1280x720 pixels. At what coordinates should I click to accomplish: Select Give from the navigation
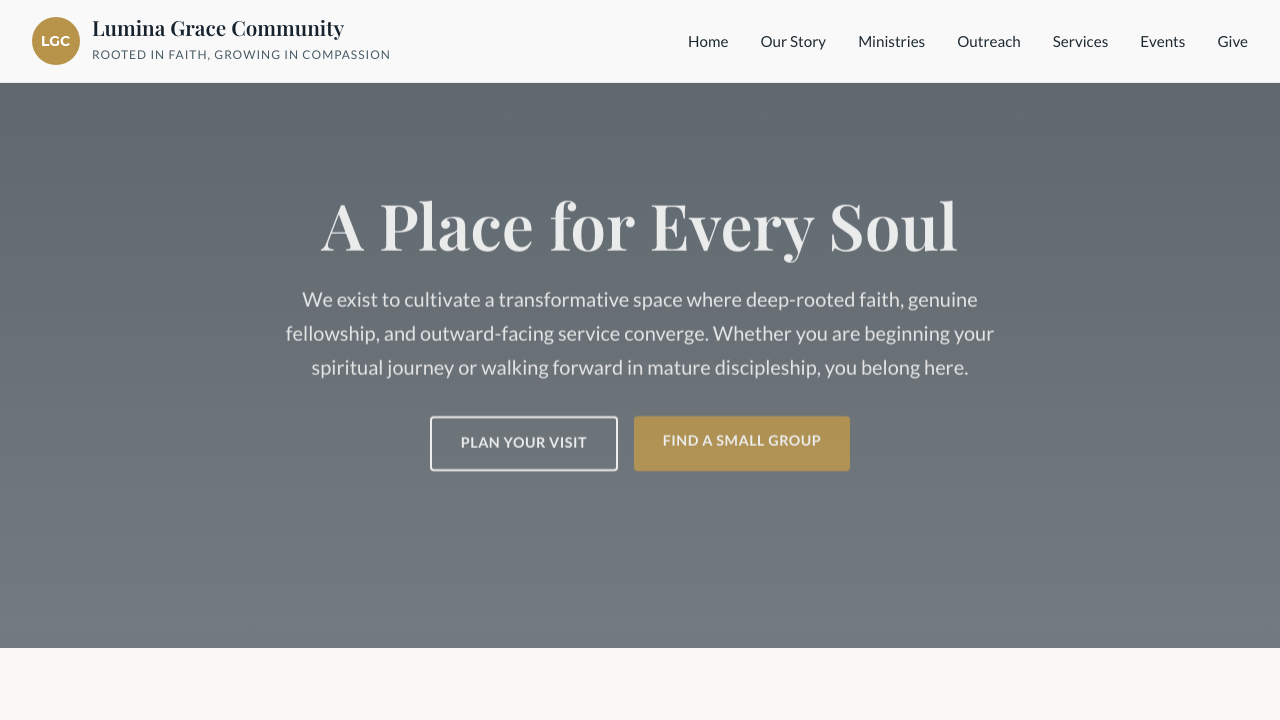[1232, 41]
